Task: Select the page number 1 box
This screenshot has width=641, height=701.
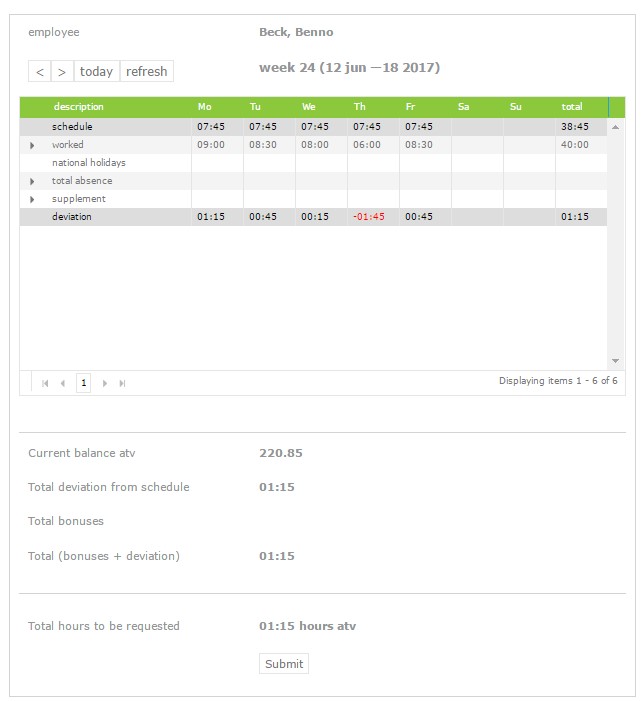Action: point(84,383)
